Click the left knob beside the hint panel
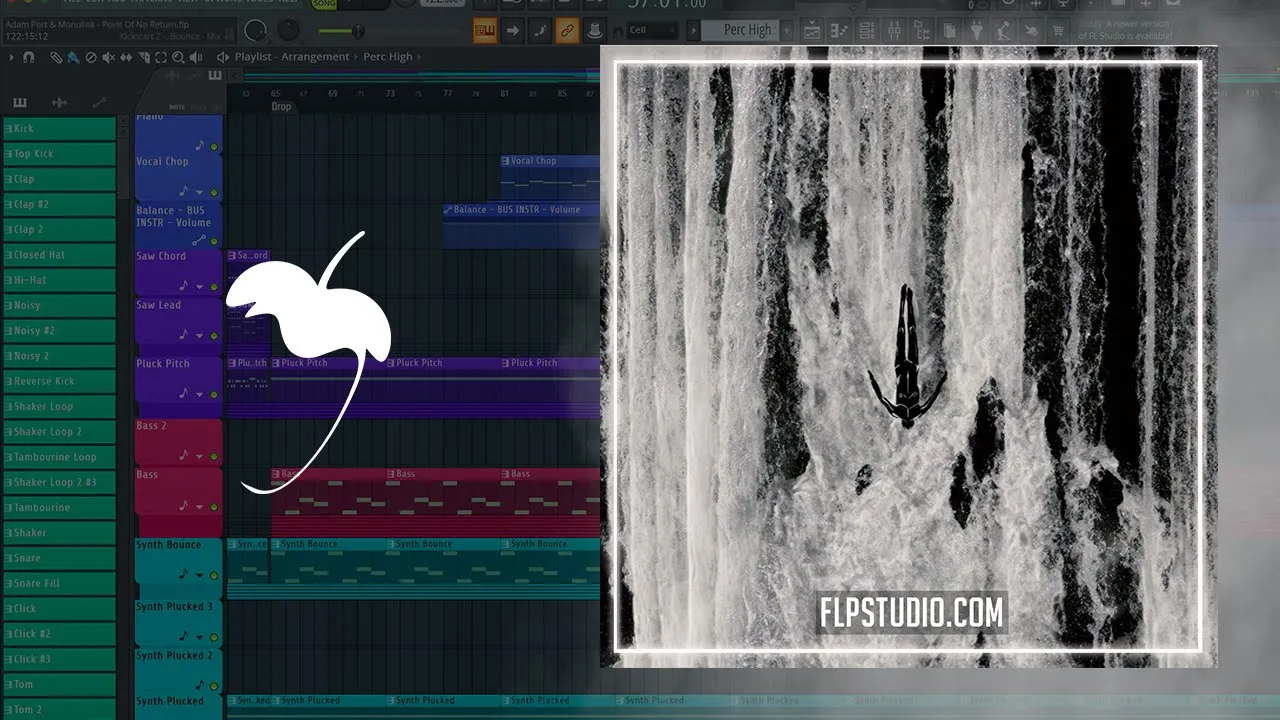This screenshot has height=720, width=1280. 256,31
